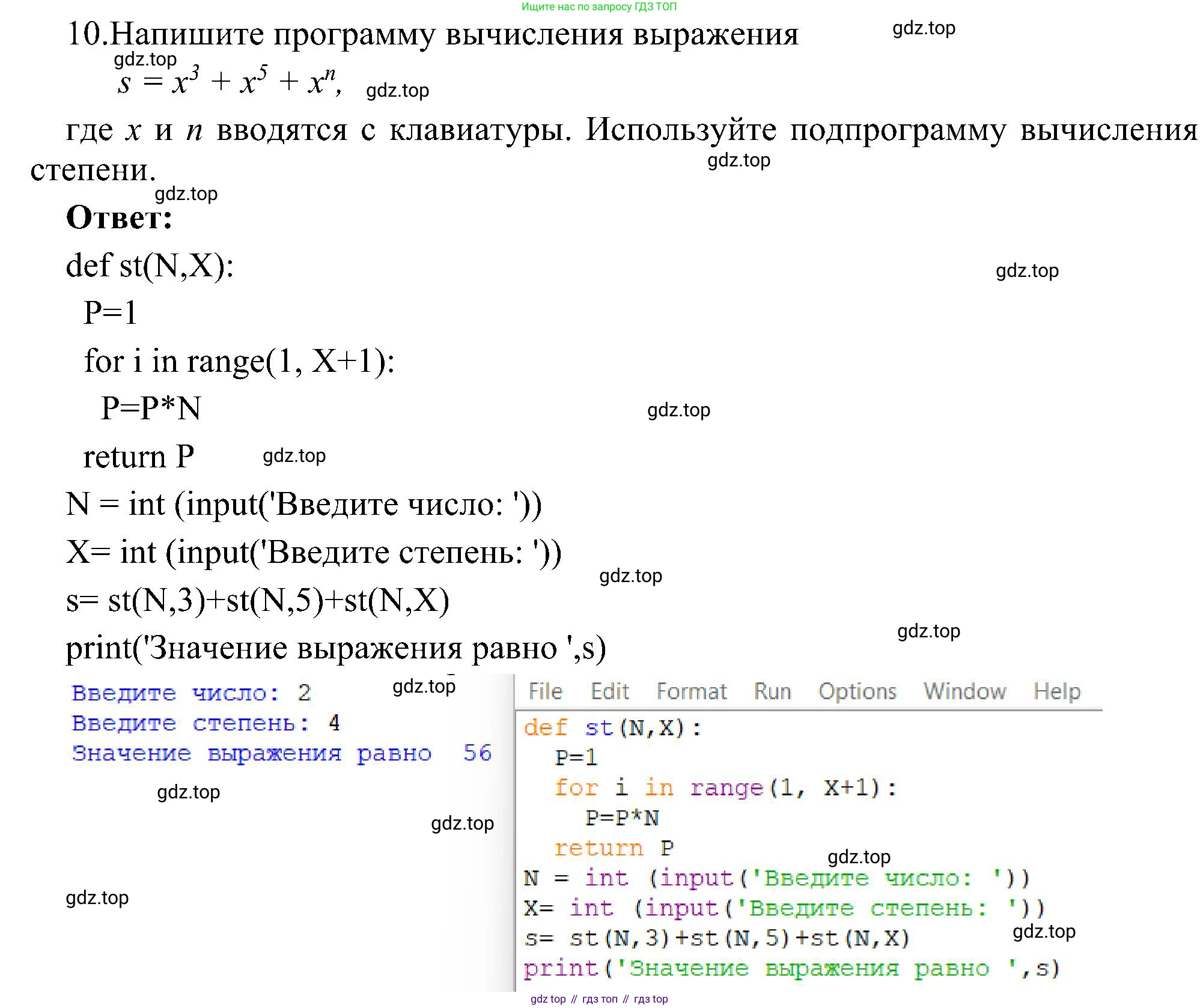Click the 'return P' line in editor
Viewport: 1200px width, 1008px height.
(614, 848)
